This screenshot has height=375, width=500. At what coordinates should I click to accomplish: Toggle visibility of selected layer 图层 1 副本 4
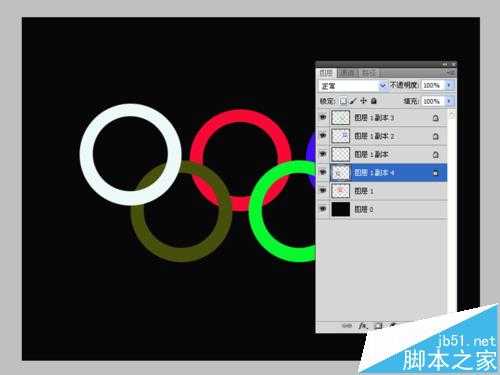(323, 172)
